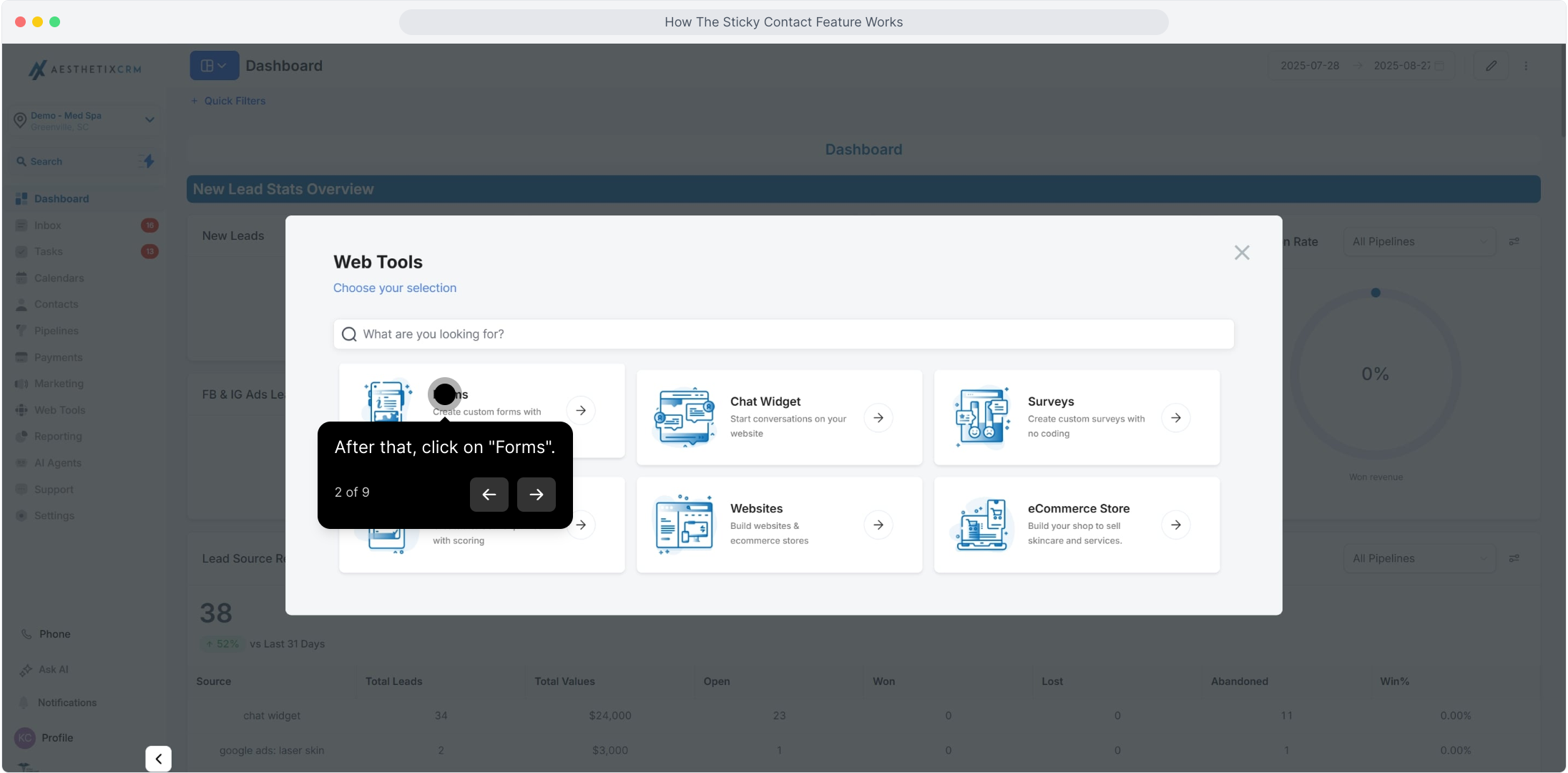Open Reporting in the sidebar

[86, 437]
